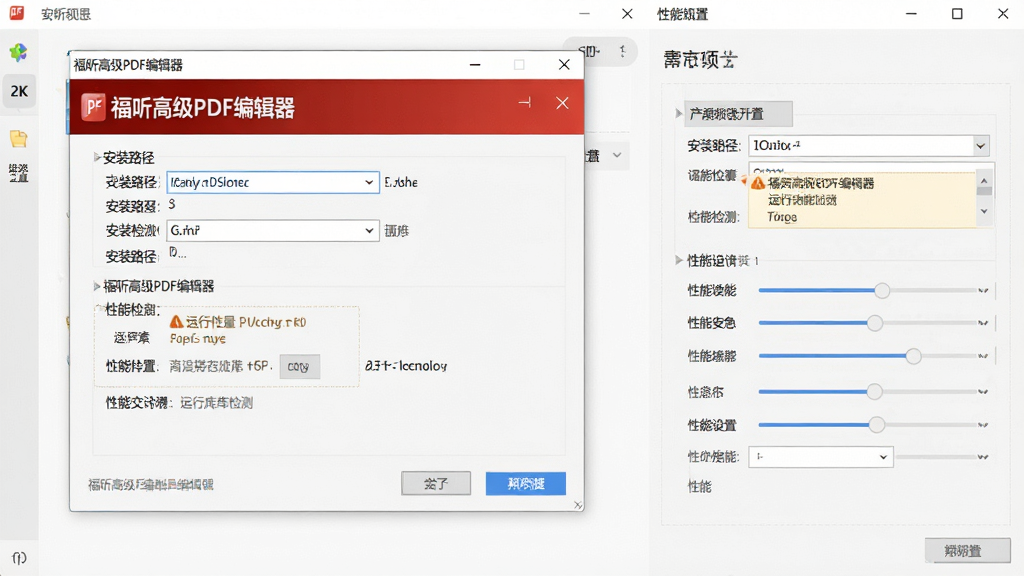1024x576 pixels.
Task: Click the pin icon in red banner
Action: pyautogui.click(x=525, y=103)
